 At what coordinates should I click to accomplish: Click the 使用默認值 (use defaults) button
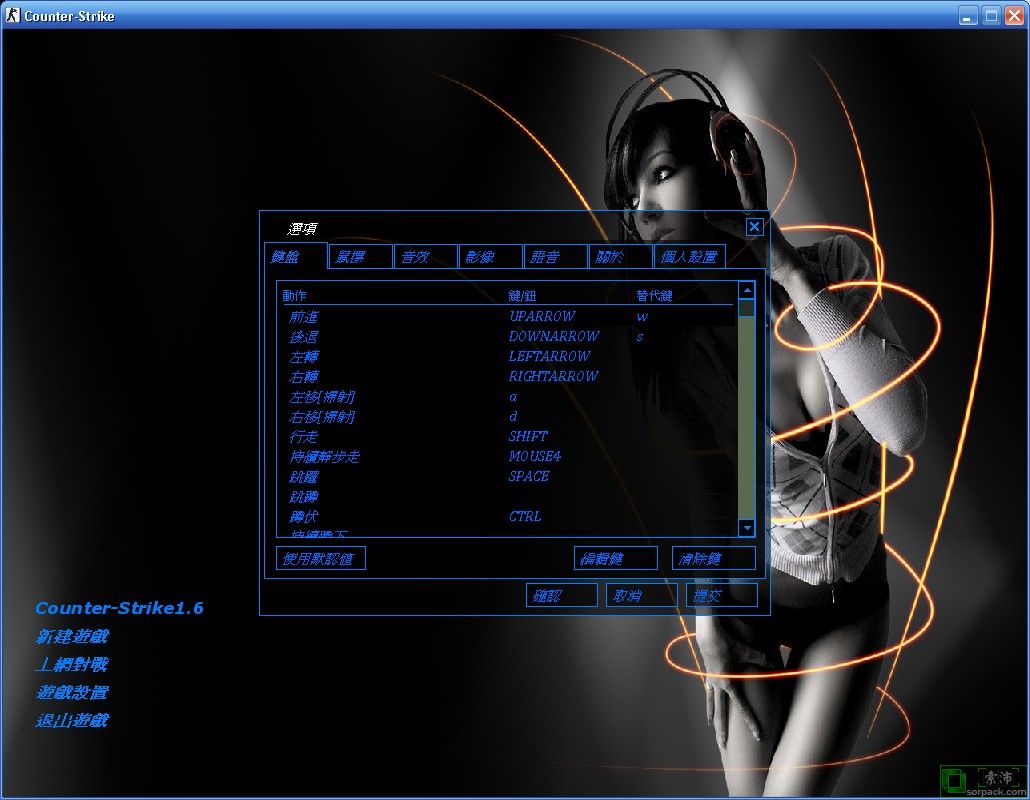pos(320,558)
